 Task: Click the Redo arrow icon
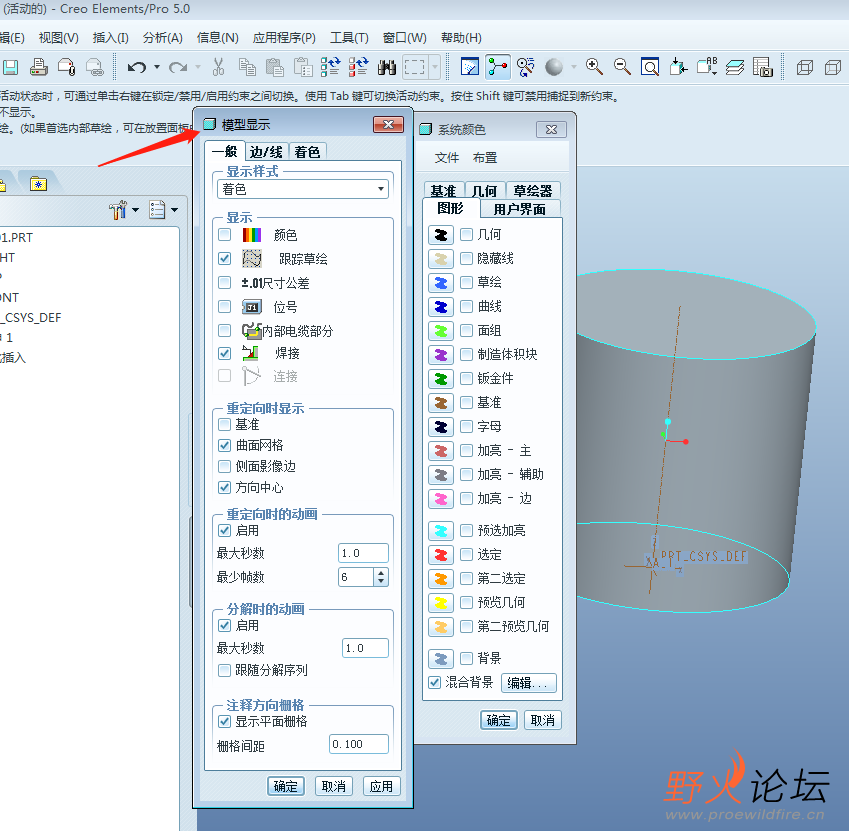[x=178, y=67]
